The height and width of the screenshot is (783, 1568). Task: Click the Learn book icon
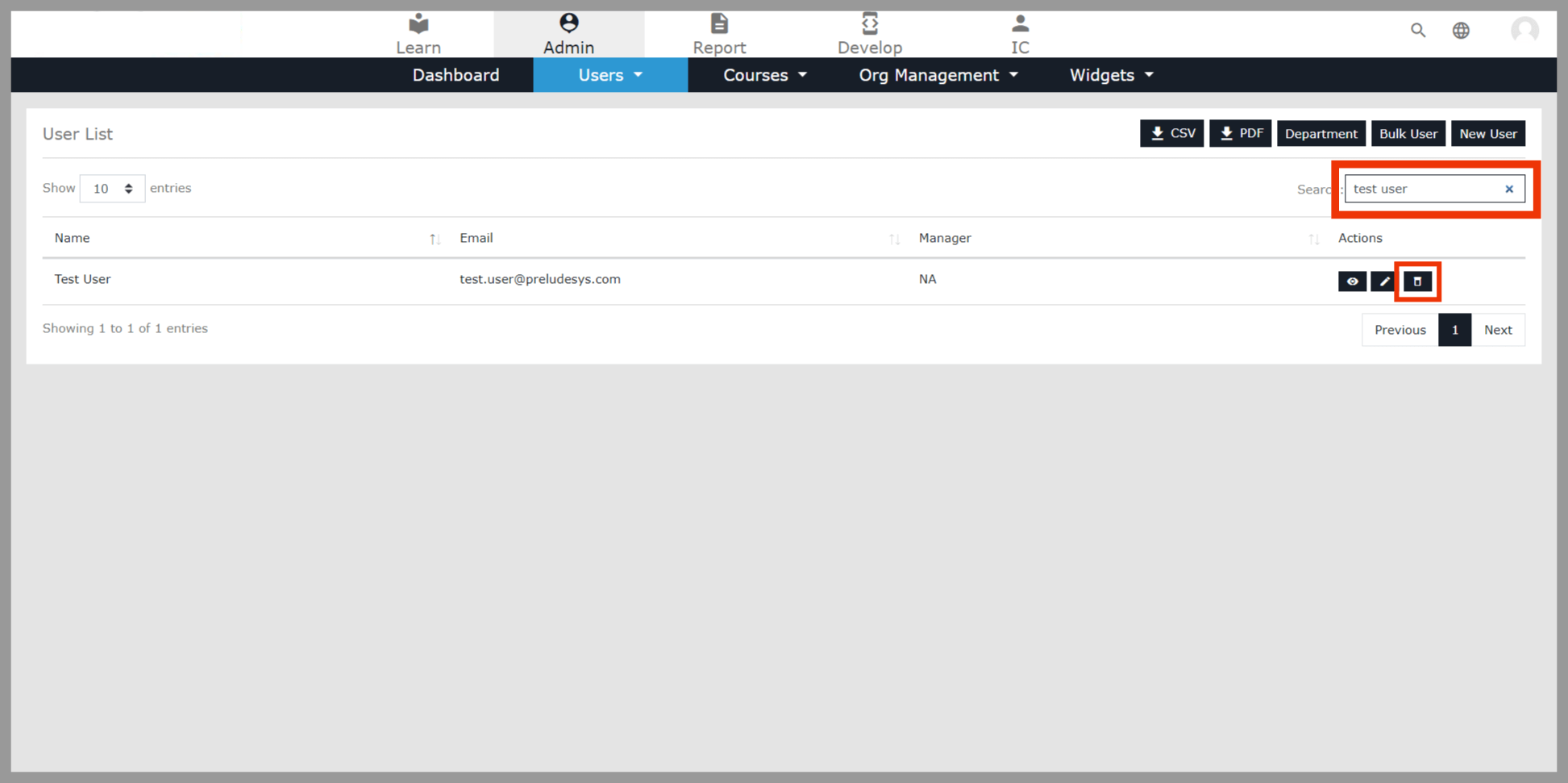tap(418, 24)
